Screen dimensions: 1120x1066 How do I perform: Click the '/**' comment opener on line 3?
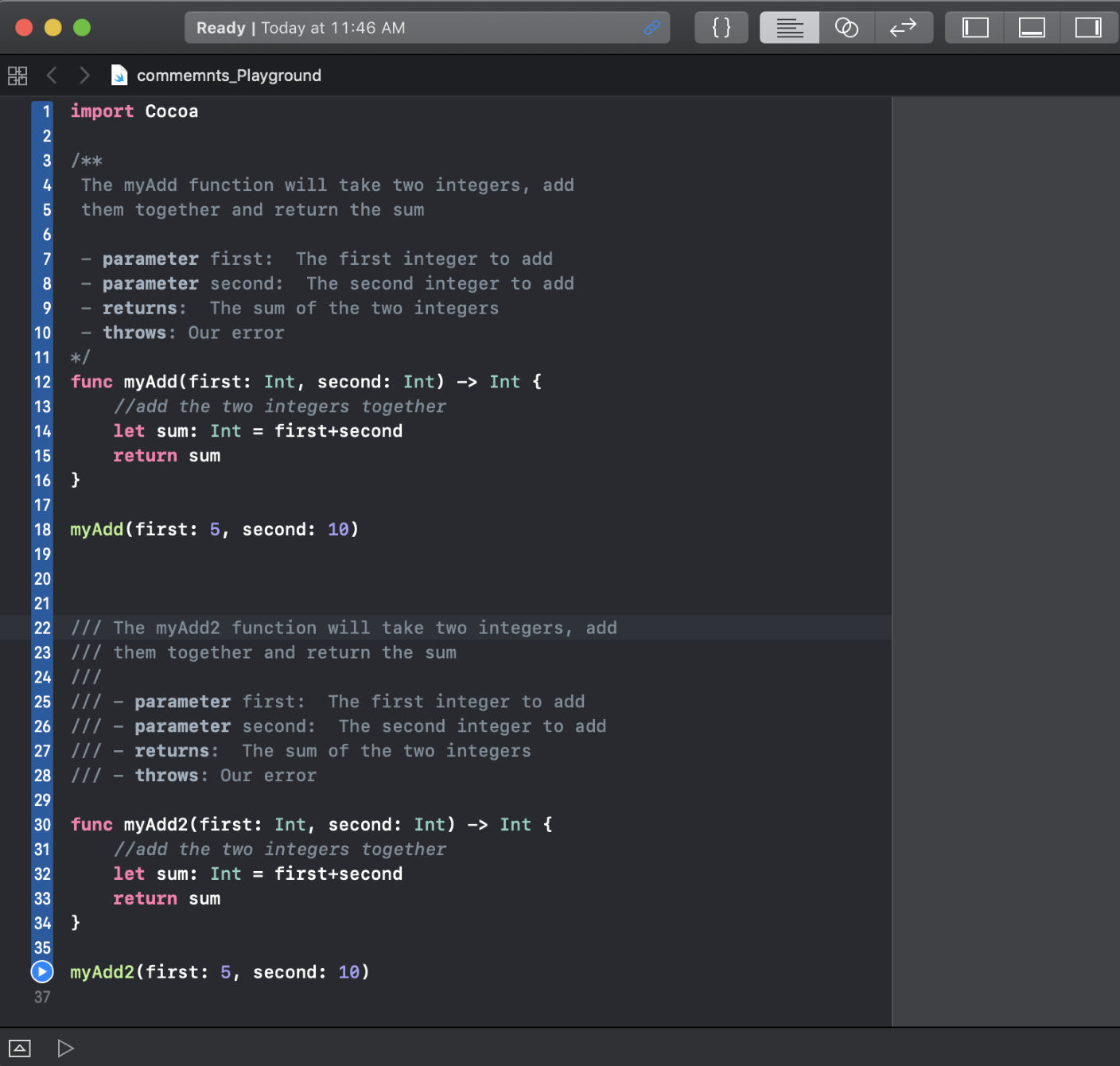86,161
